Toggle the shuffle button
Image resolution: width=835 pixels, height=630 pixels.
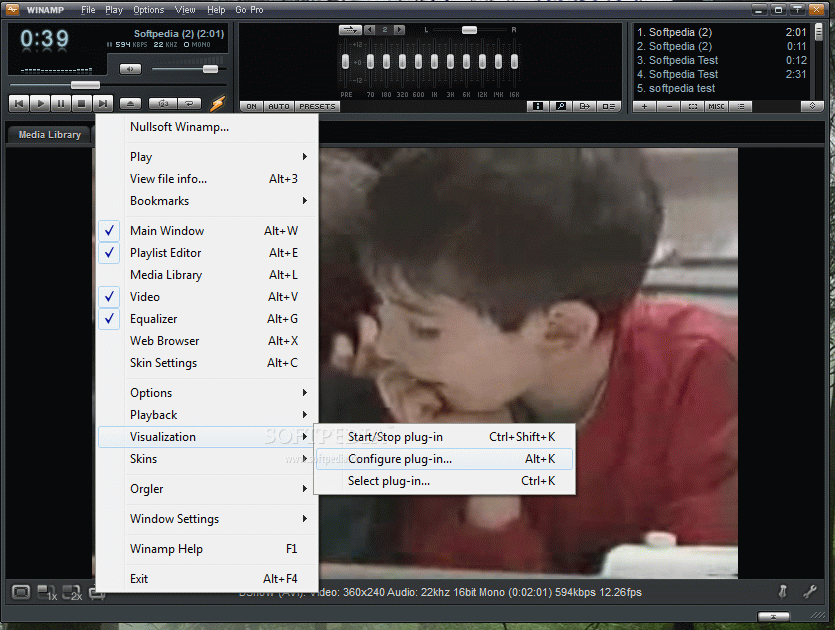pyautogui.click(x=162, y=103)
